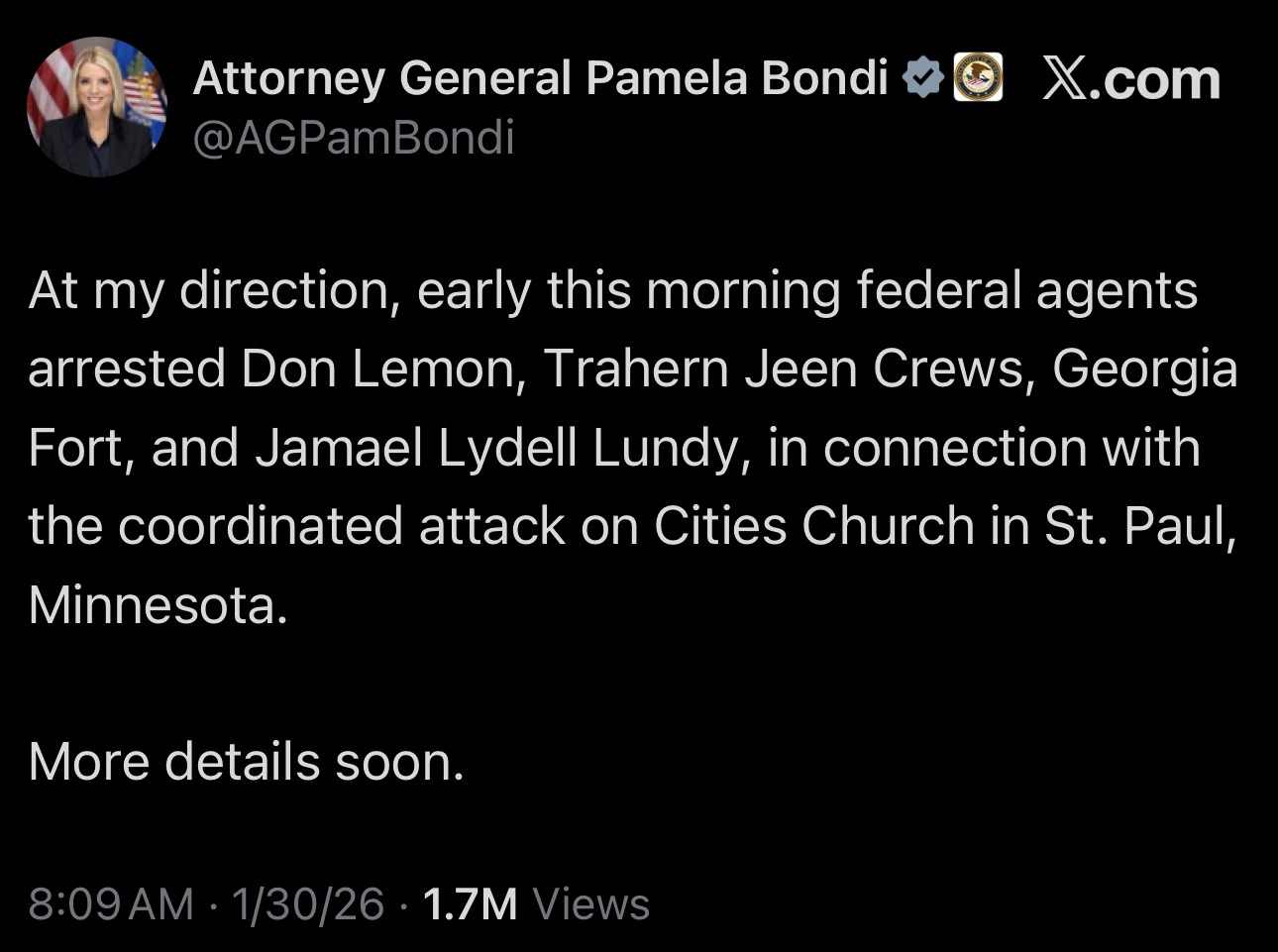Click the 1/30/26 post date

coord(307,903)
